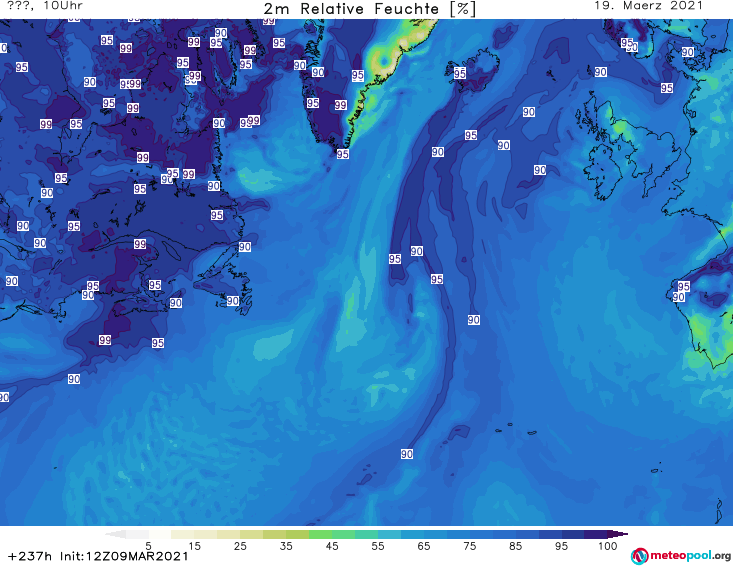Click the 'Init:12Z09MAR2021' initialization text

point(124,556)
